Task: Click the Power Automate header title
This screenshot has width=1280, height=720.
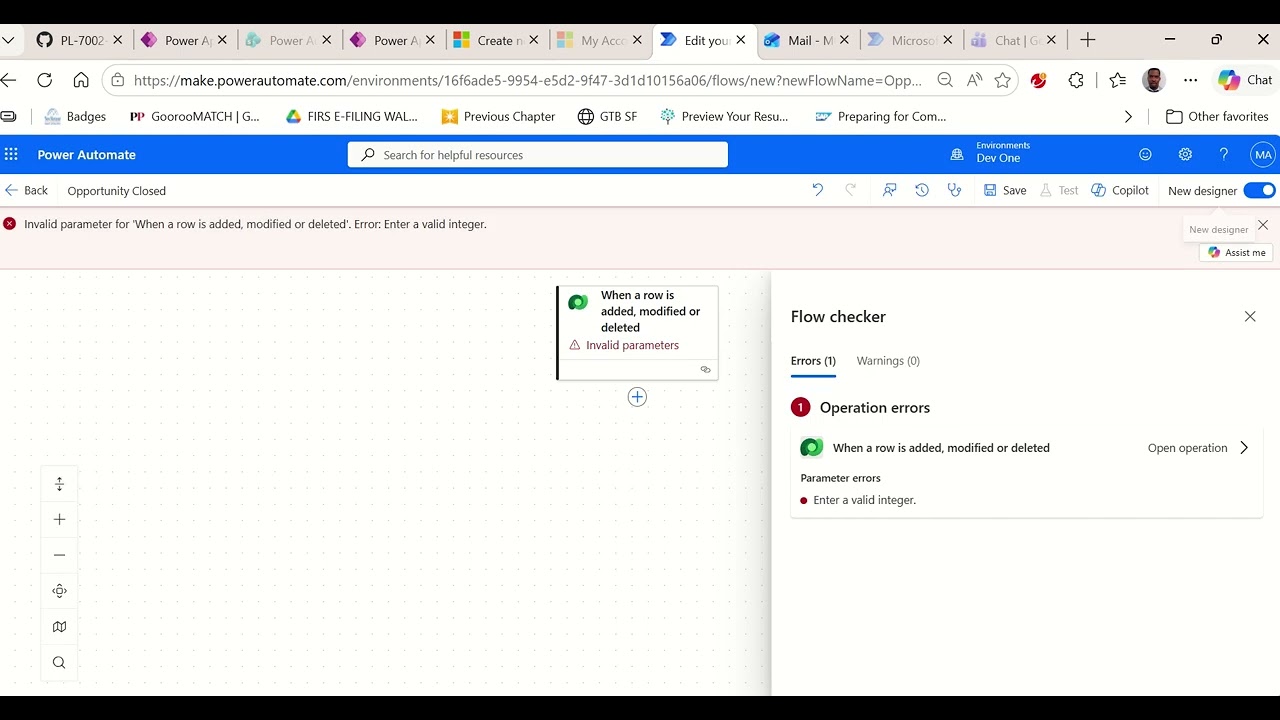Action: pos(87,155)
